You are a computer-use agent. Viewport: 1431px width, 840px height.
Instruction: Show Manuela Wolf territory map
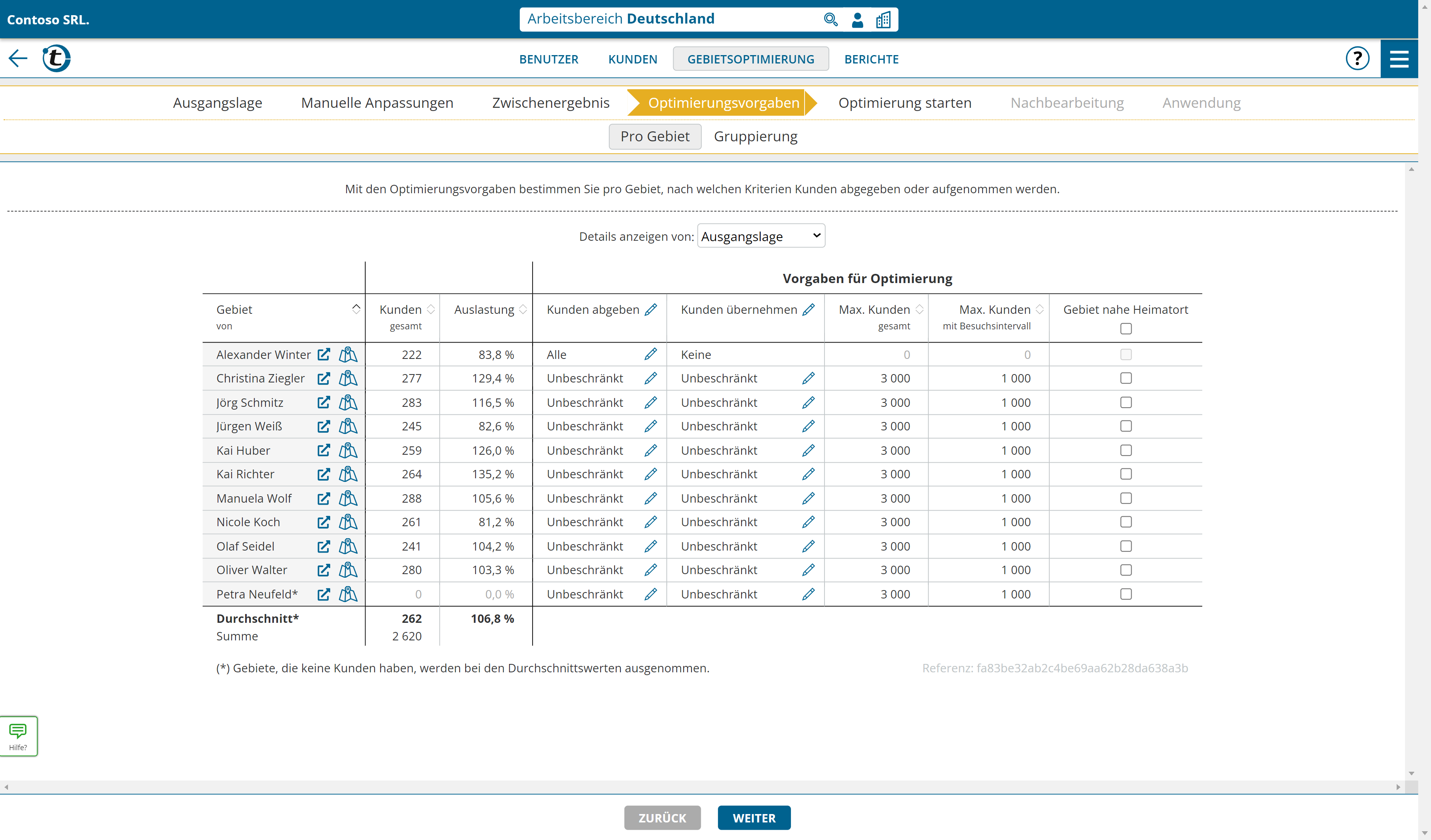point(348,498)
